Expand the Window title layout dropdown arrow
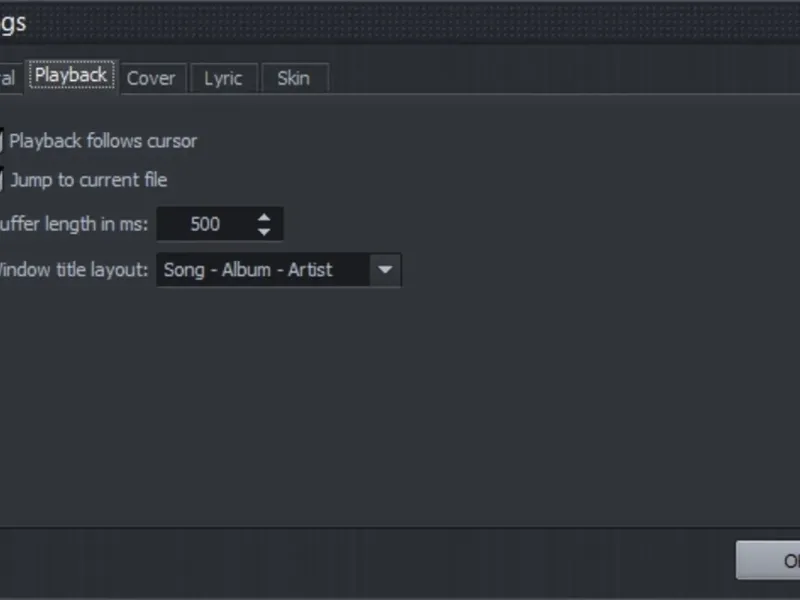Screen dimensions: 800x600 [x=385, y=269]
